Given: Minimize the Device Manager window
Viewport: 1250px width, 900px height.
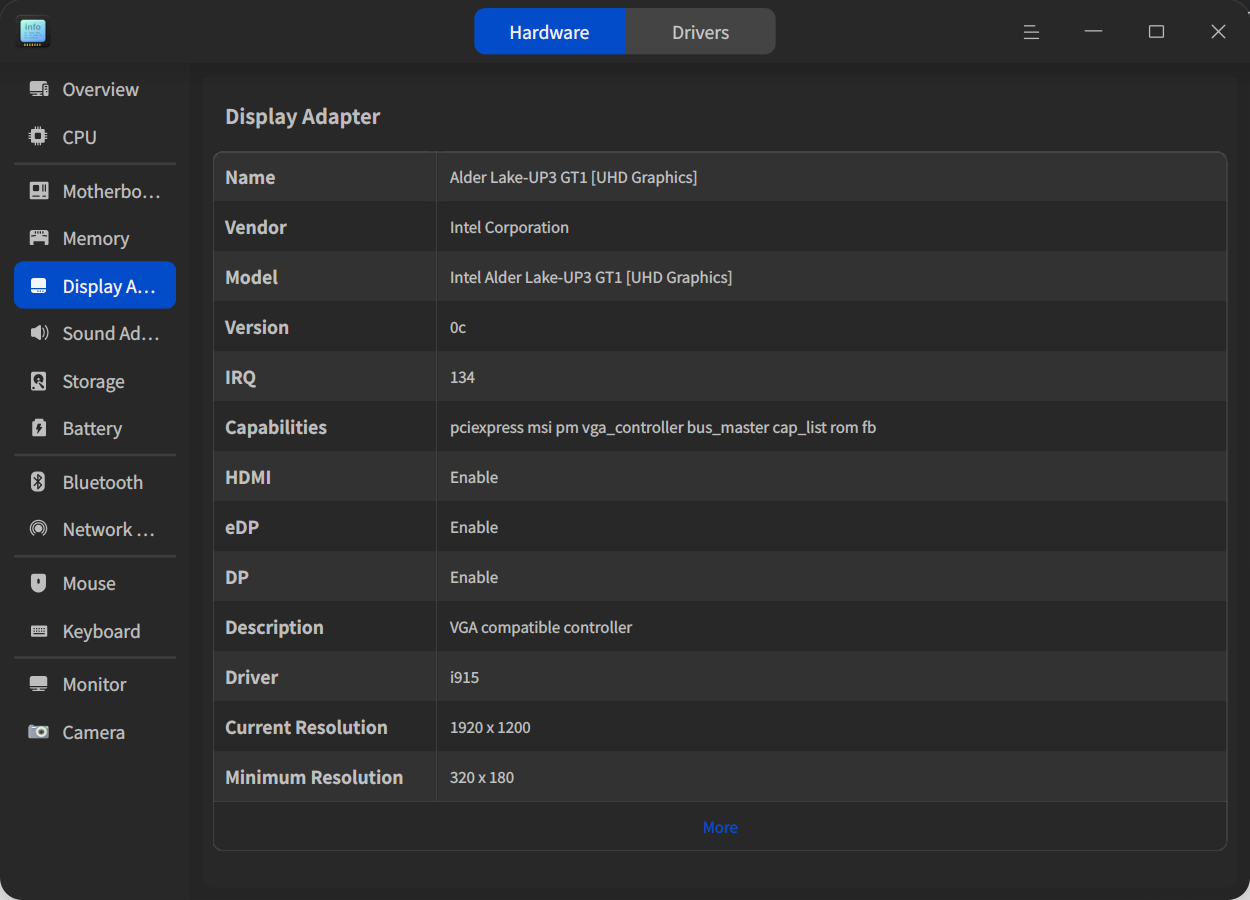Looking at the screenshot, I should click(x=1093, y=32).
